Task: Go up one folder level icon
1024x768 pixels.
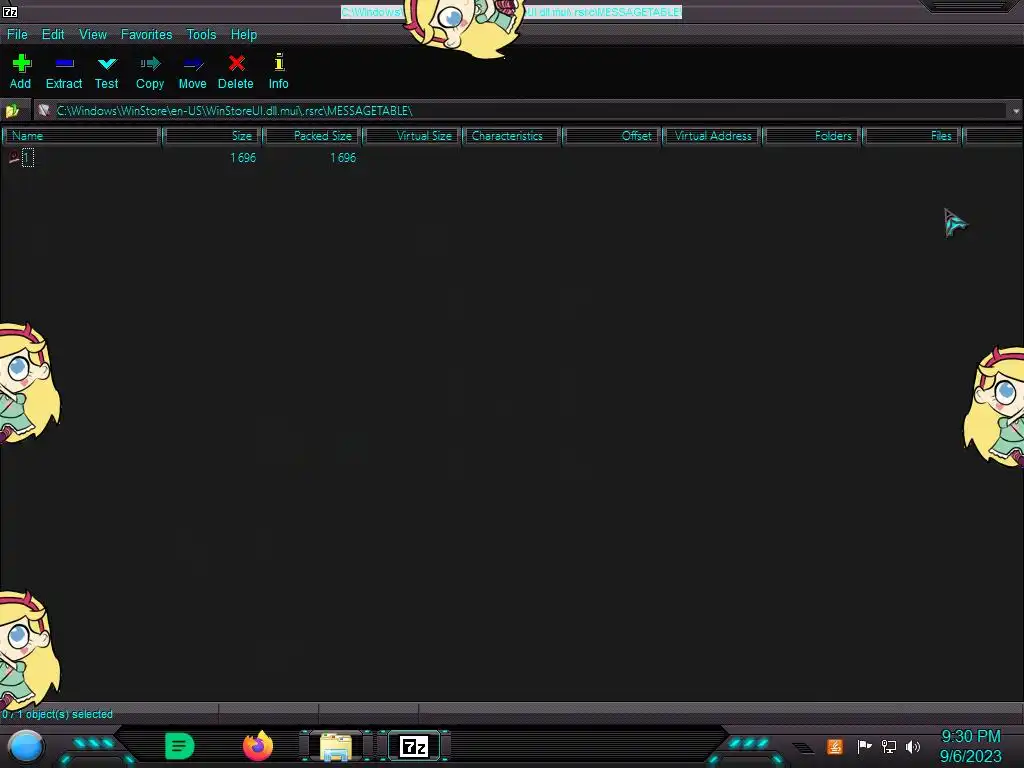Action: pyautogui.click(x=12, y=111)
